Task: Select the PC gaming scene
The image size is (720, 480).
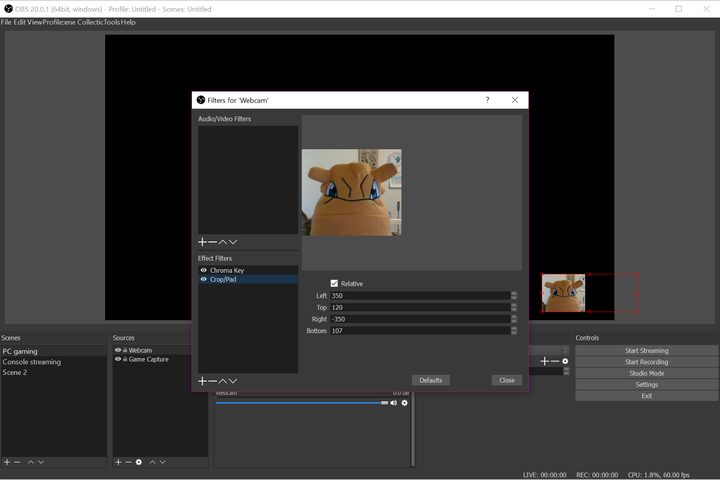Action: pos(54,351)
